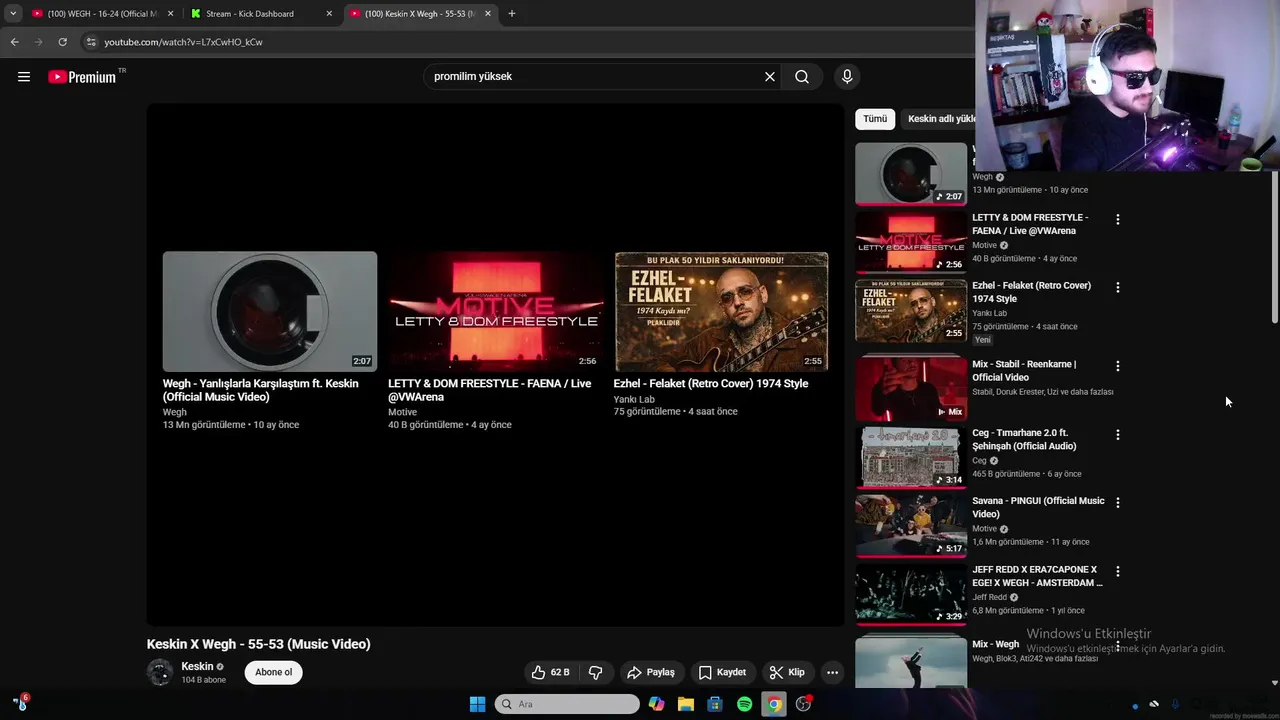Image resolution: width=1280 pixels, height=720 pixels.
Task: Open the Windows Start button
Action: click(x=477, y=704)
